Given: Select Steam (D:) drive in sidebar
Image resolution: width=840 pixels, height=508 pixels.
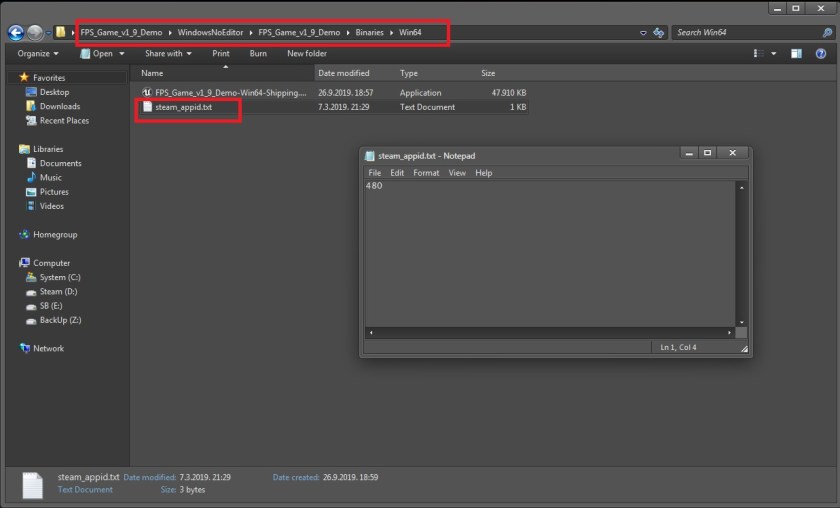Looking at the screenshot, I should [58, 292].
